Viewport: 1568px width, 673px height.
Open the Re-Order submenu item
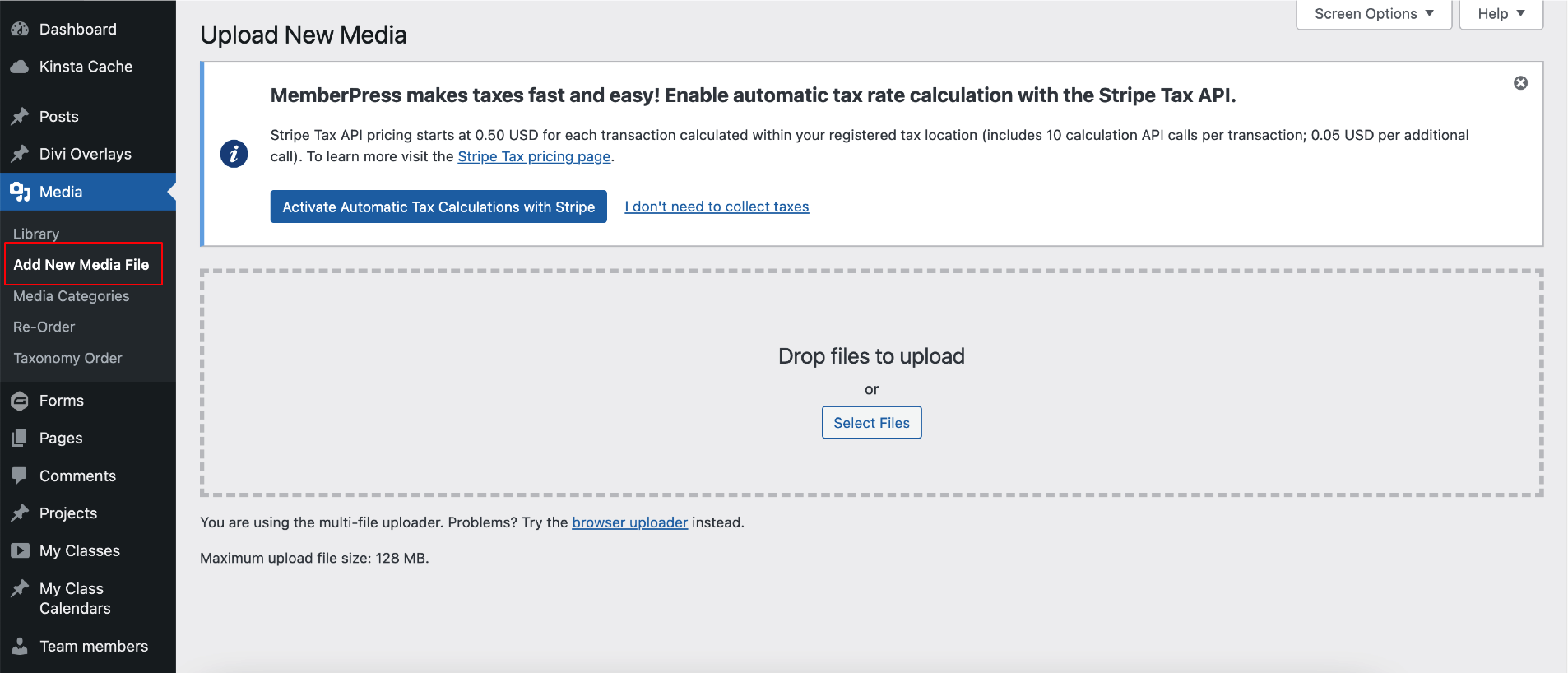(44, 327)
